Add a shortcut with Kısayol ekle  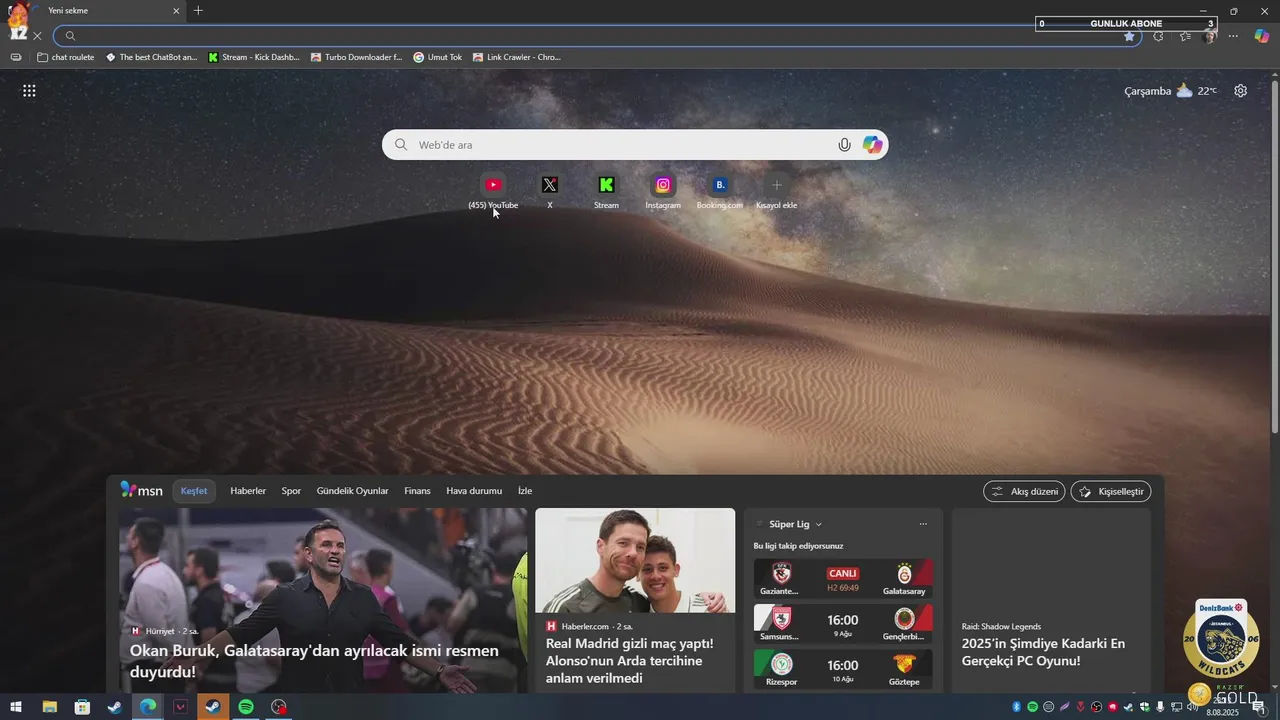pos(777,190)
